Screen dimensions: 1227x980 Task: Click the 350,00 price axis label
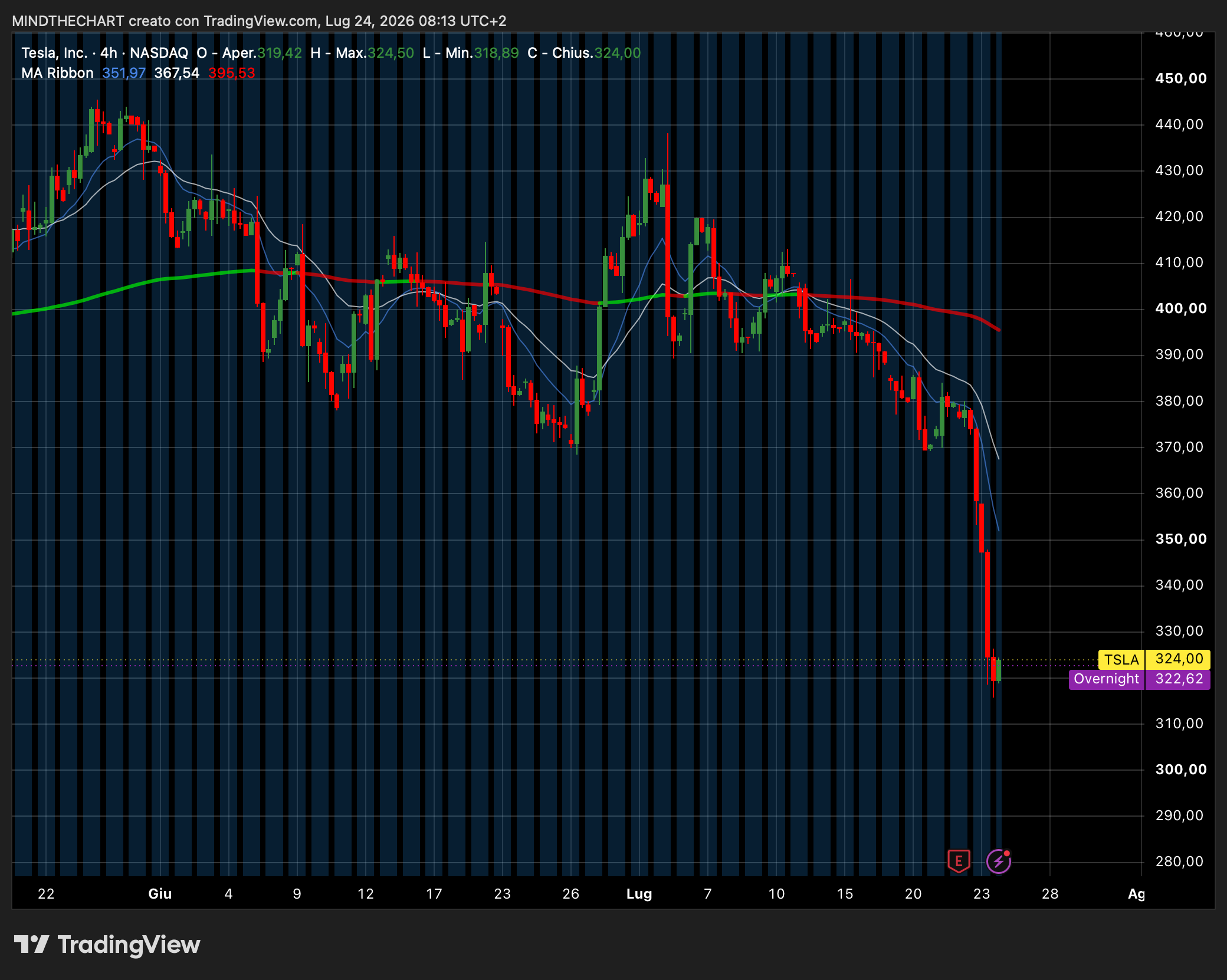(x=1180, y=539)
